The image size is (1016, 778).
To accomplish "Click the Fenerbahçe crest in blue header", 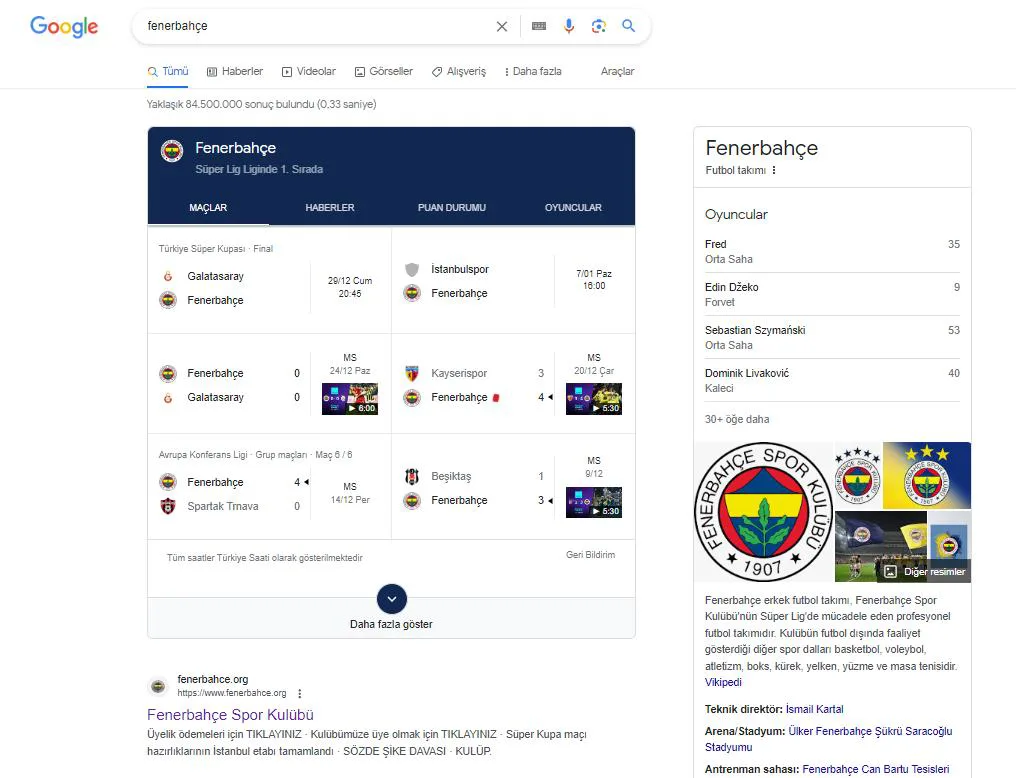I will click(x=172, y=151).
